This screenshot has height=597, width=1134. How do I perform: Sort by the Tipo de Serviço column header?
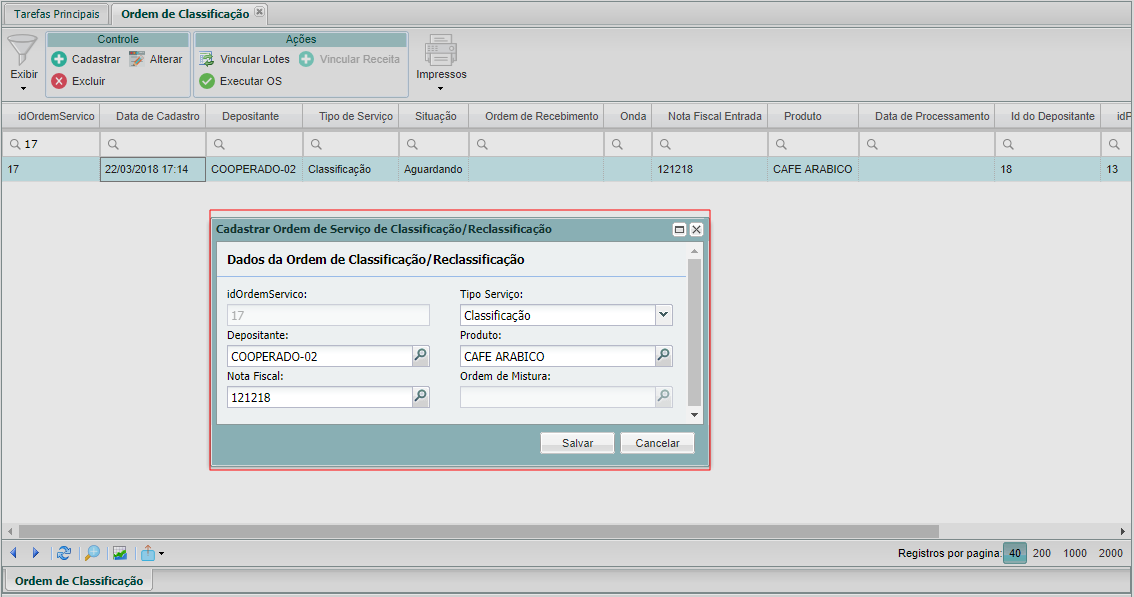(x=351, y=116)
